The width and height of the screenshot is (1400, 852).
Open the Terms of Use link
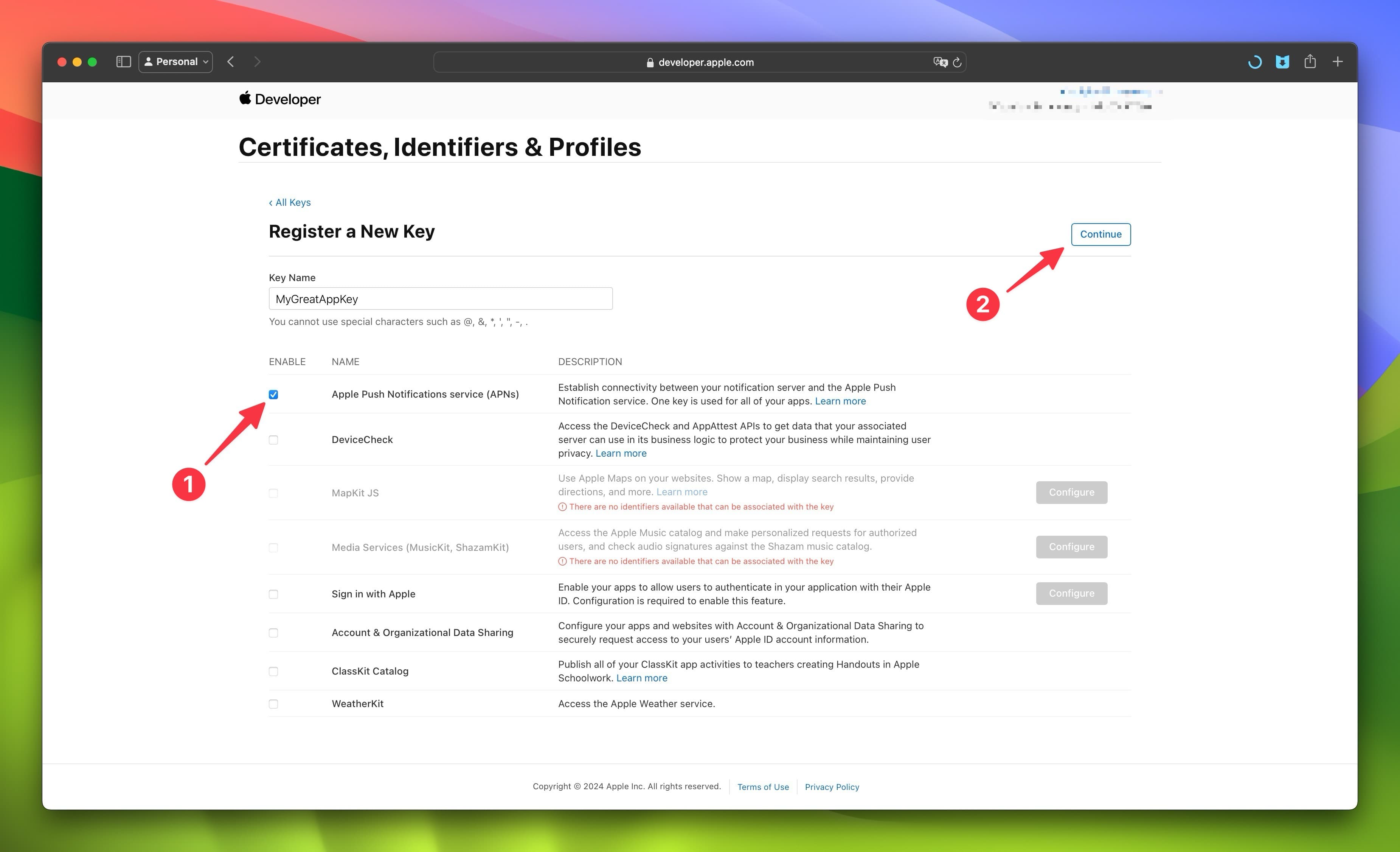pos(763,787)
